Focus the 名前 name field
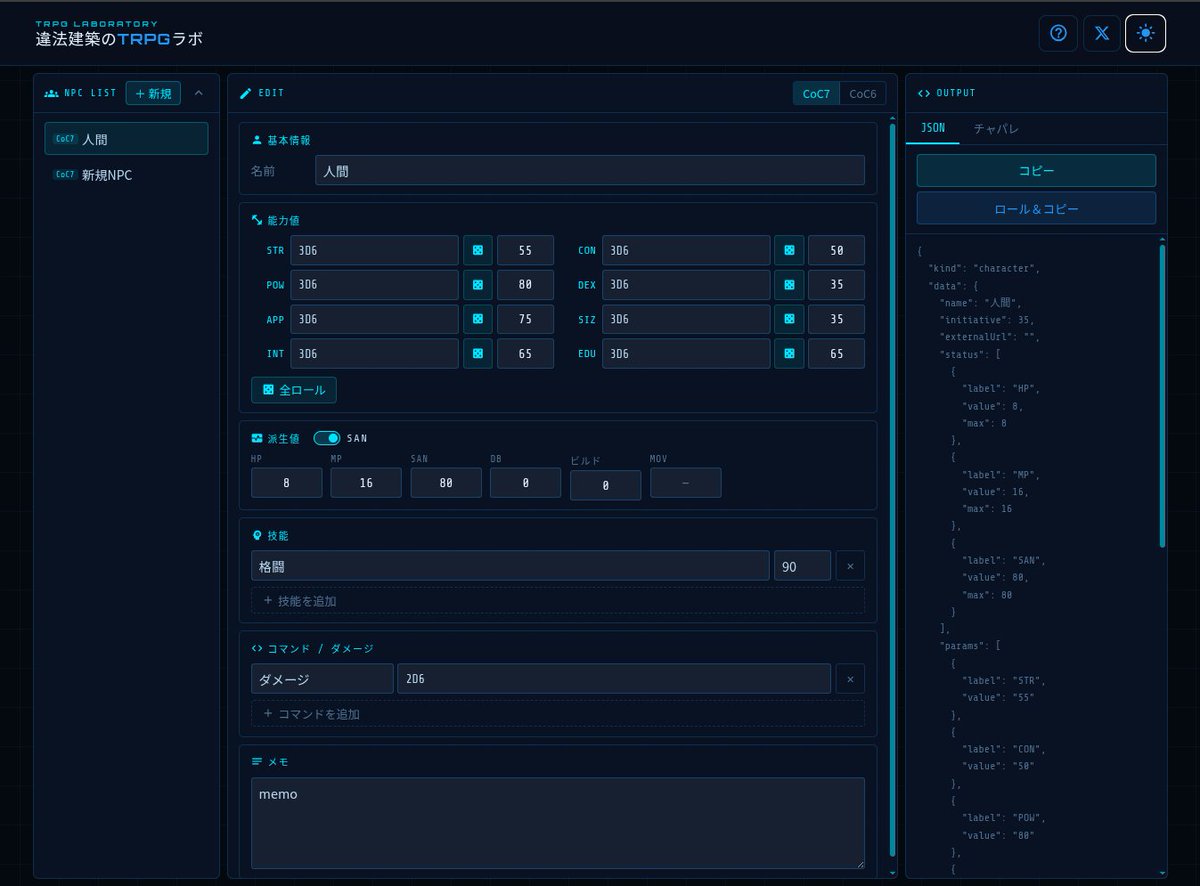This screenshot has height=886, width=1200. point(590,171)
